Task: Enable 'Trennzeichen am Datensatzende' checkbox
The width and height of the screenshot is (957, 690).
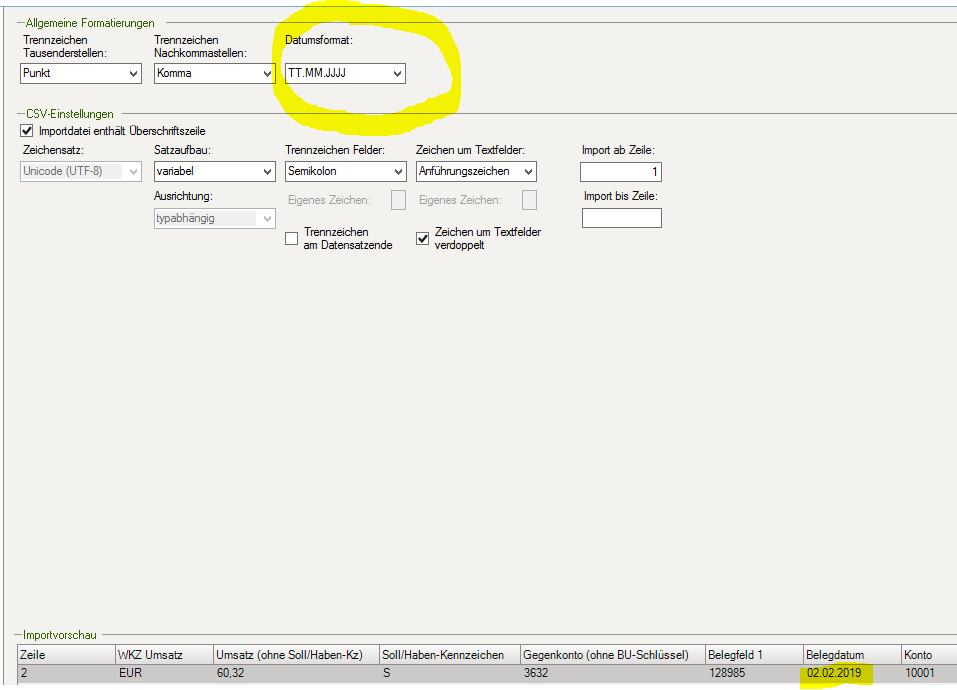Action: [x=292, y=239]
